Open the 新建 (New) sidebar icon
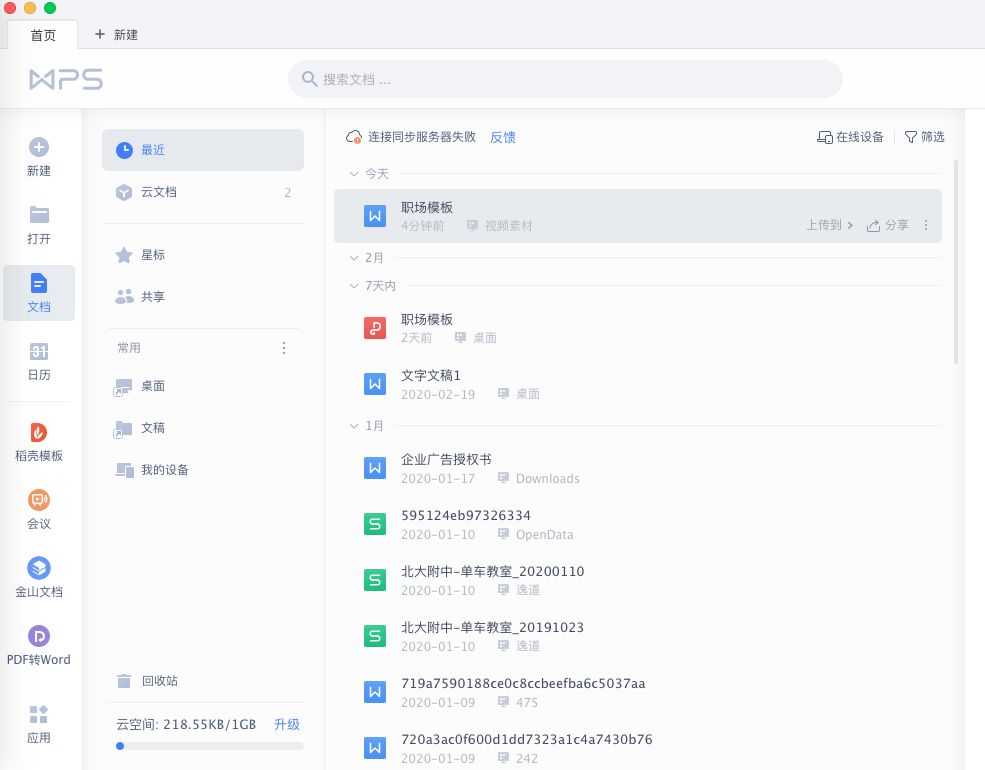985x770 pixels. point(38,158)
